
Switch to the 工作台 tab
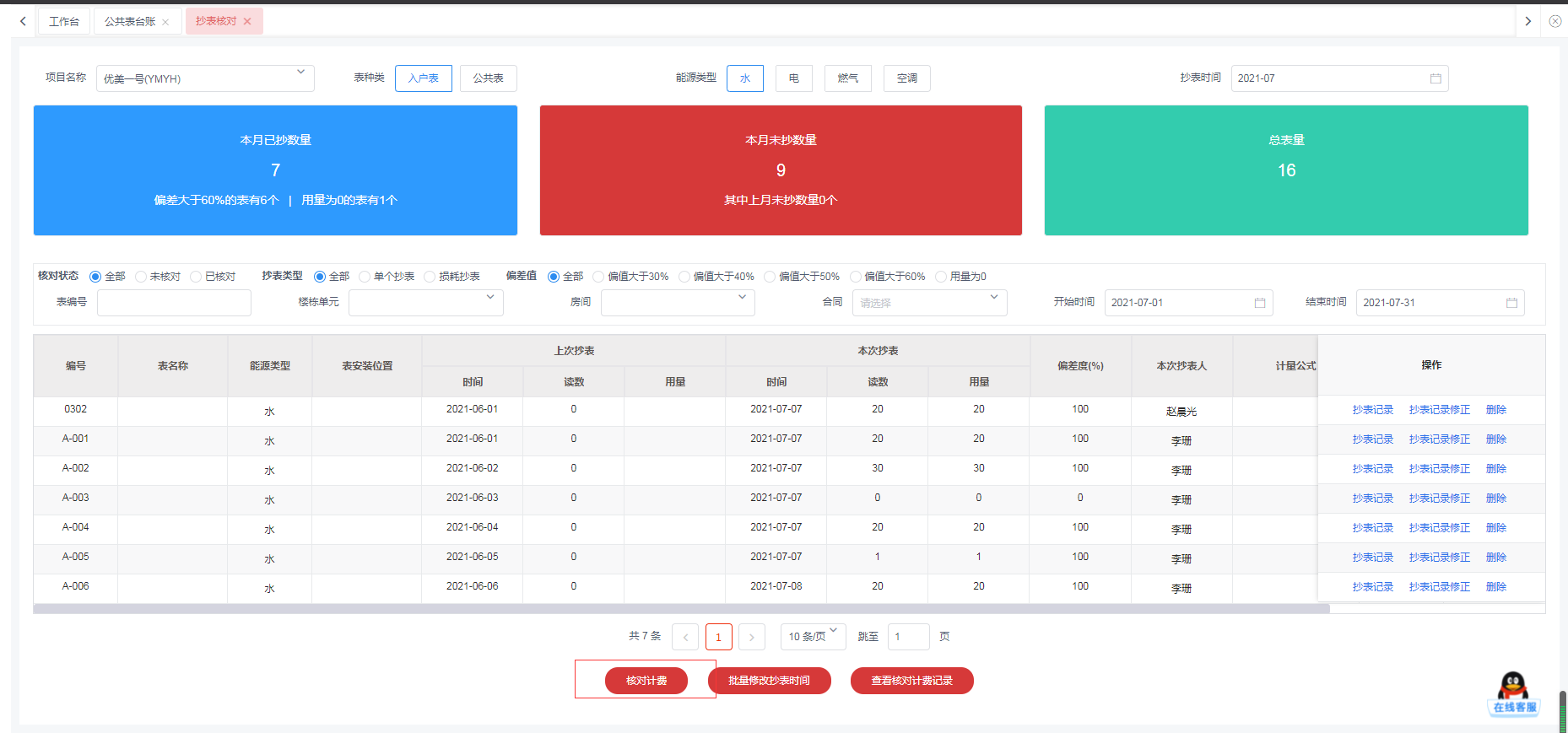64,21
